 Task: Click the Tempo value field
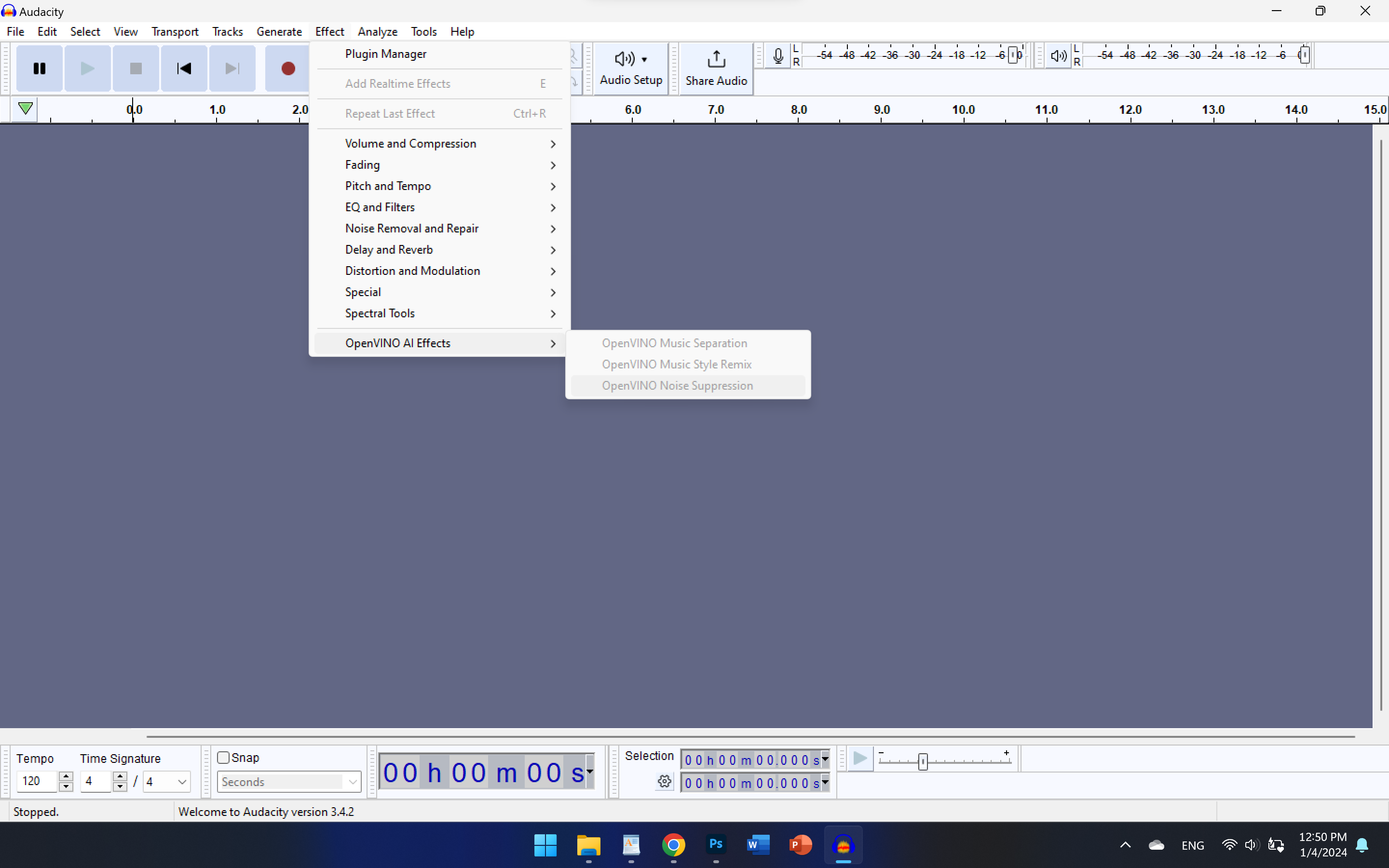[x=37, y=781]
